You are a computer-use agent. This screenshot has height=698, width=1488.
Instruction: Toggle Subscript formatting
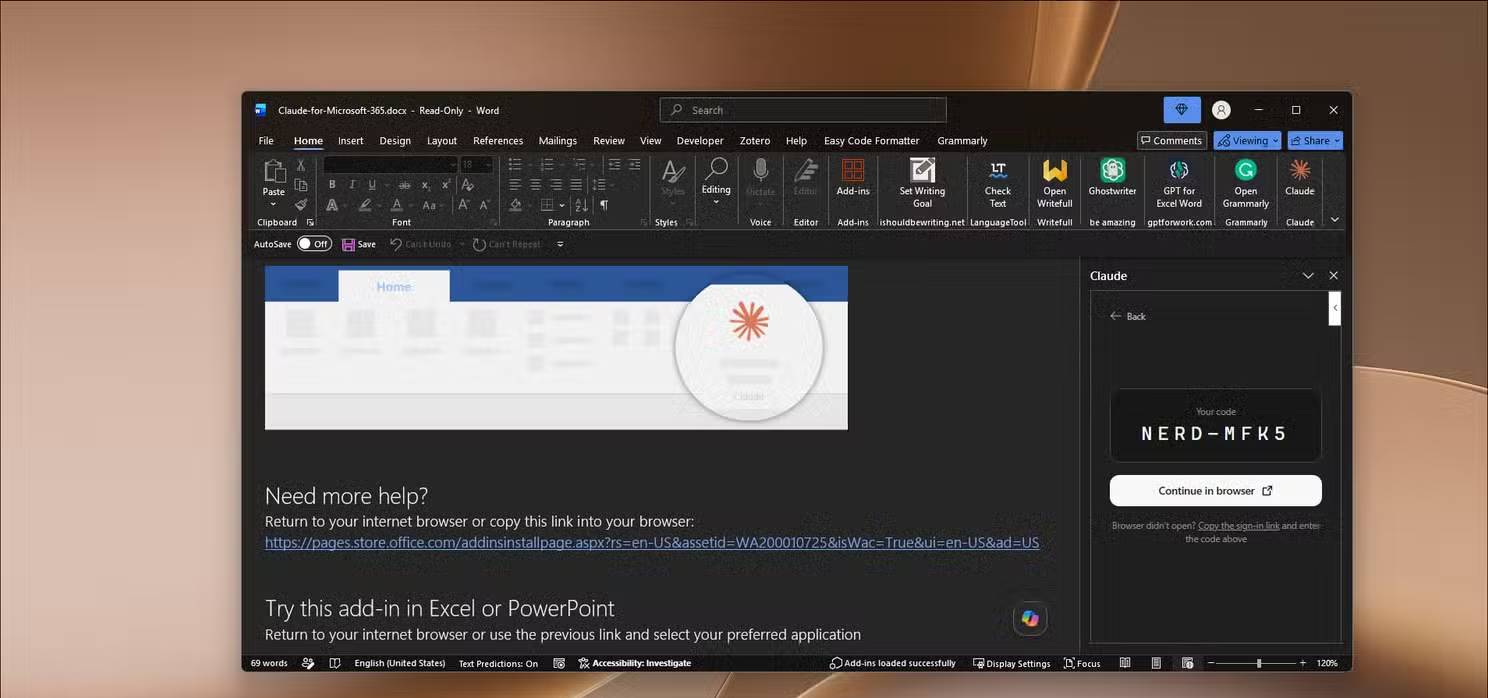(x=425, y=185)
